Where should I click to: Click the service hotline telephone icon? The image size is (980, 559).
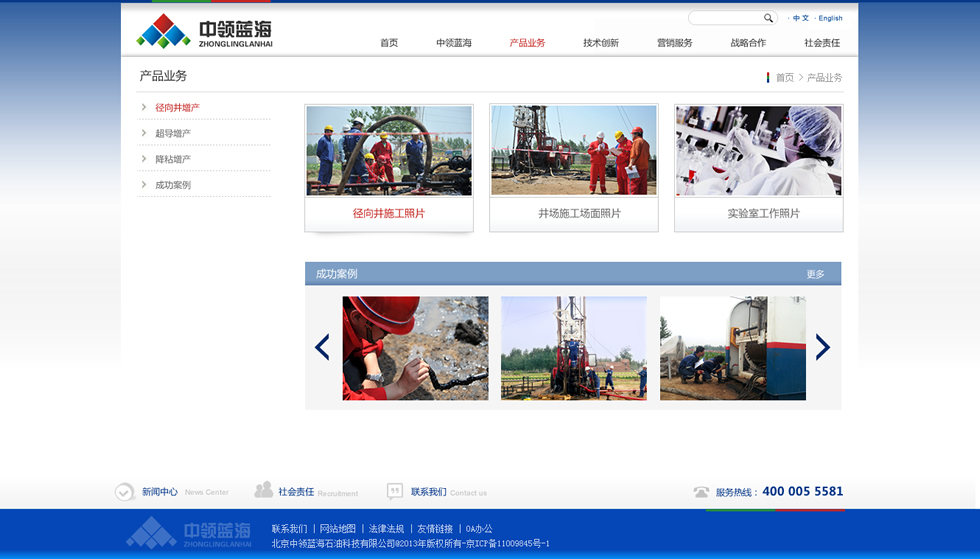point(701,492)
